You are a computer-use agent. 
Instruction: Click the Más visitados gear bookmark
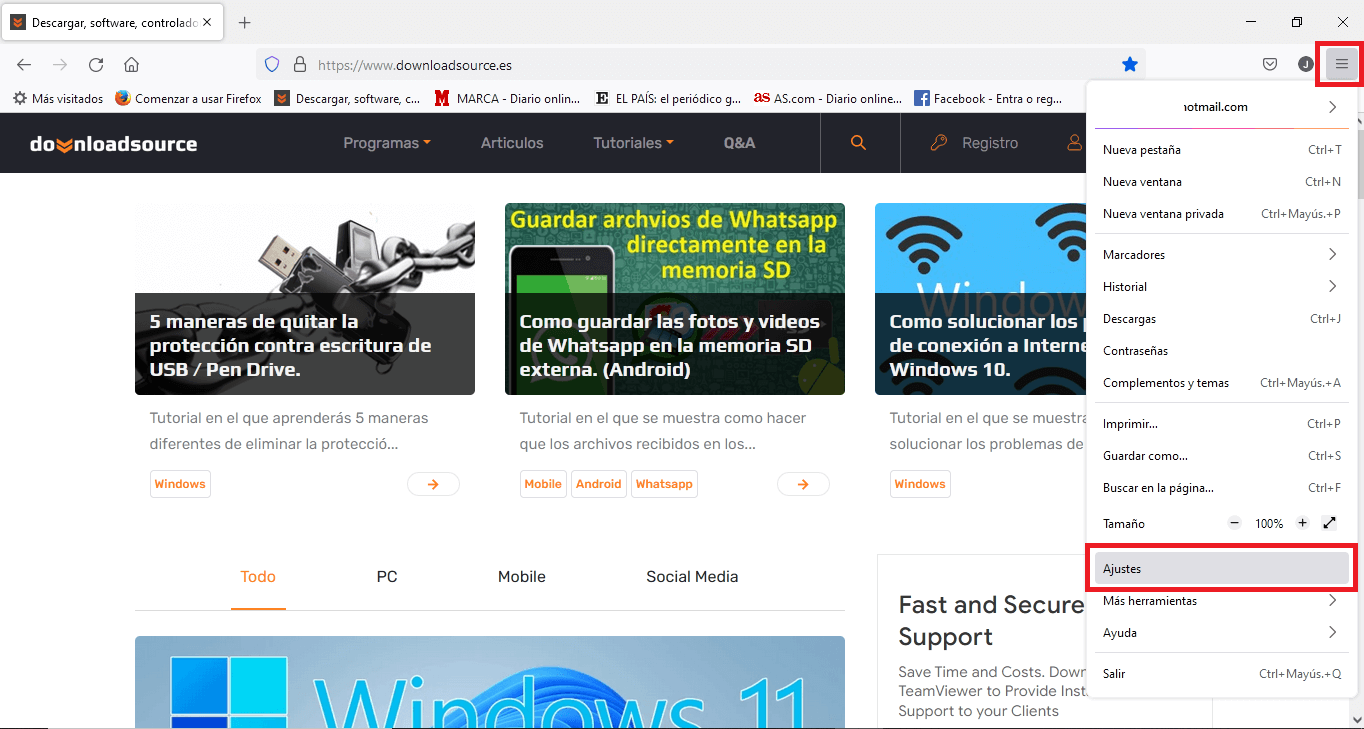point(57,98)
